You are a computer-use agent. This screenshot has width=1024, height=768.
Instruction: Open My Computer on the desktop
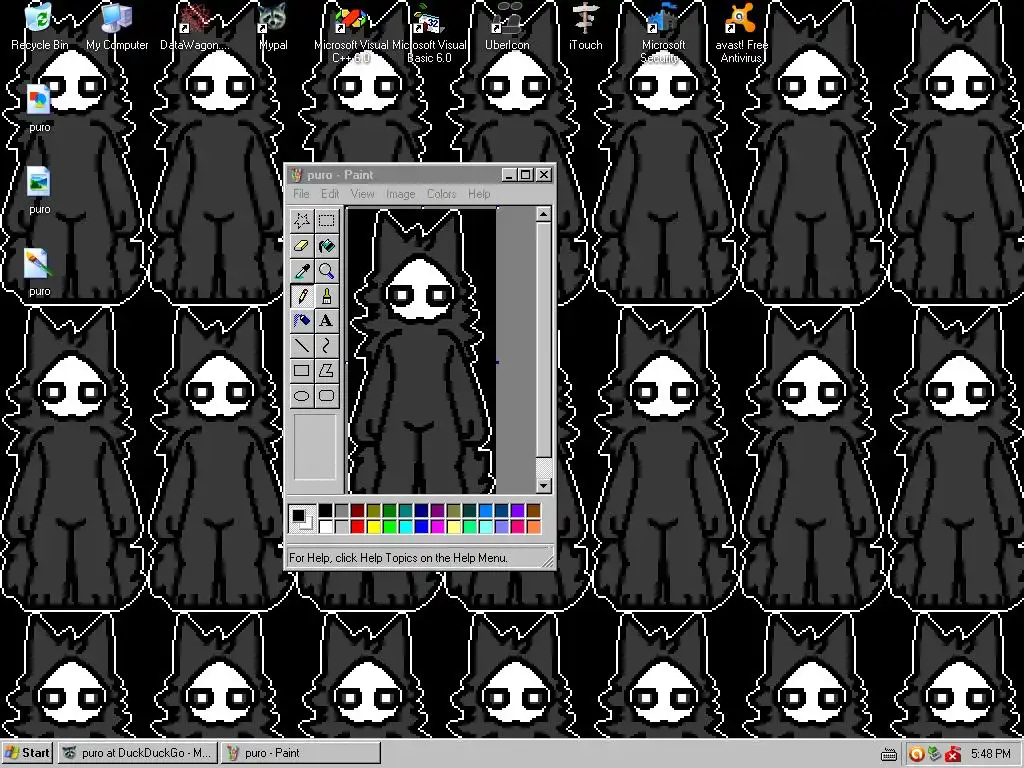pyautogui.click(x=117, y=27)
